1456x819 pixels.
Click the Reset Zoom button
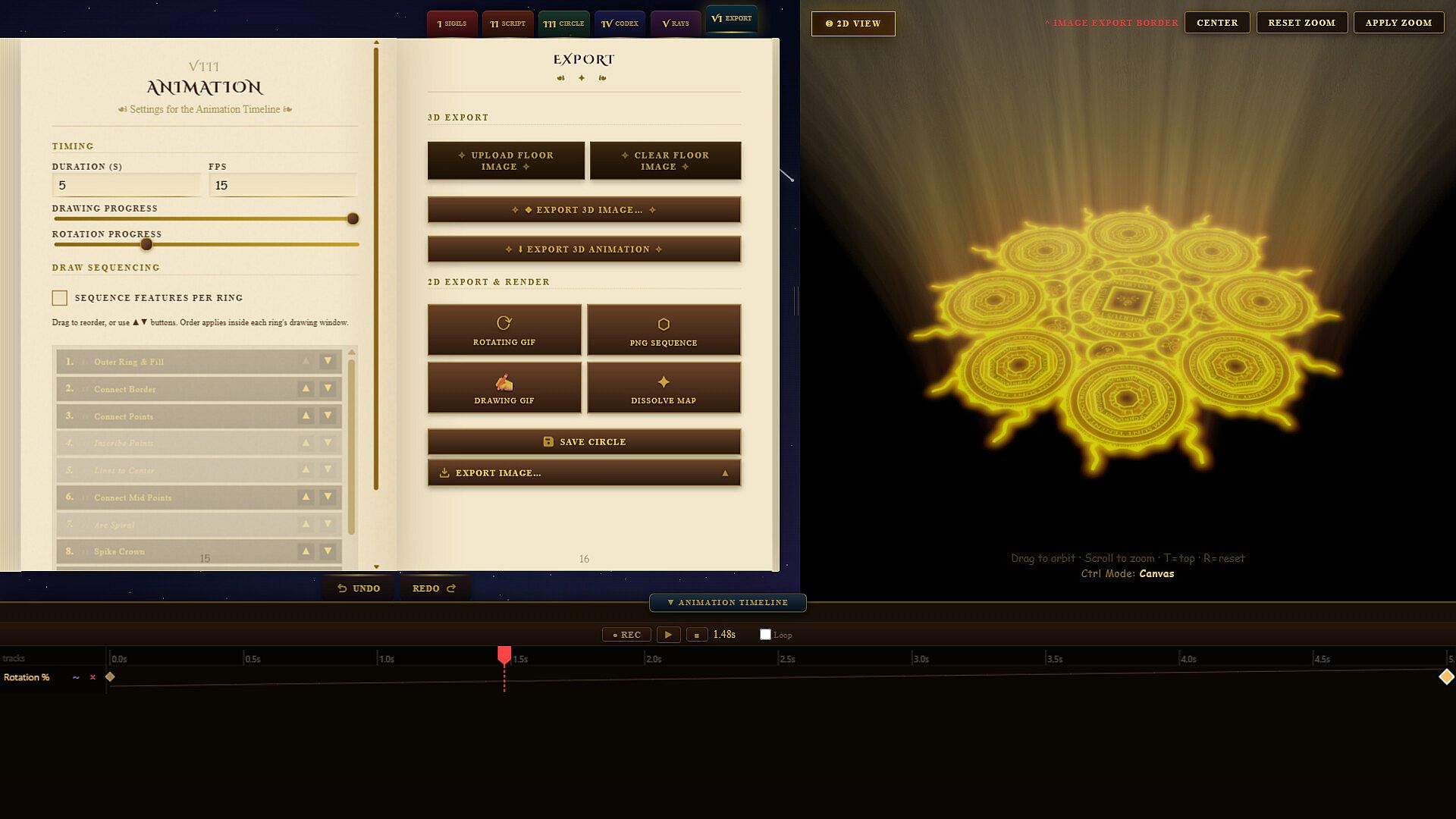[x=1301, y=23]
